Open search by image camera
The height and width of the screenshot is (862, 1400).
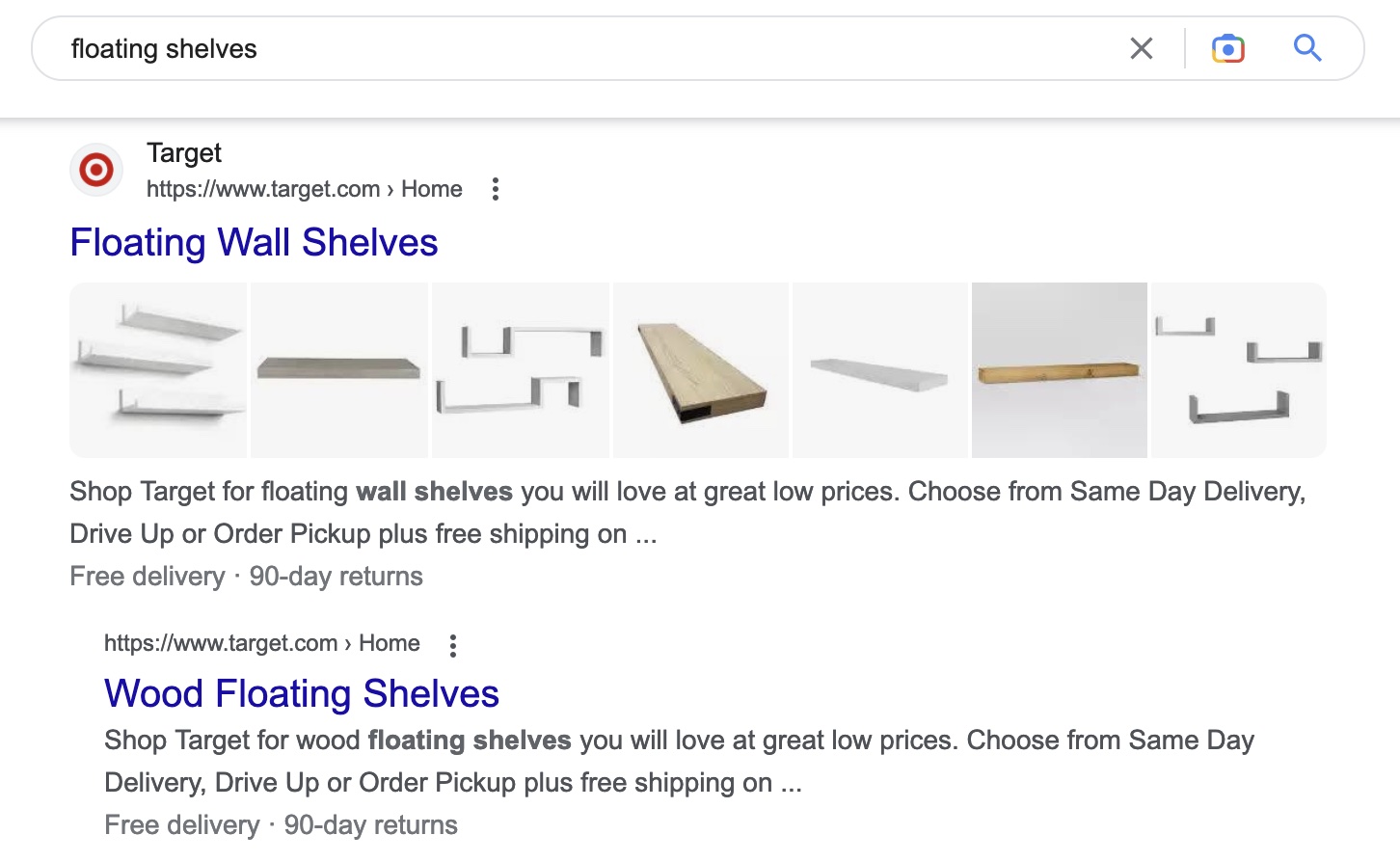[x=1227, y=48]
